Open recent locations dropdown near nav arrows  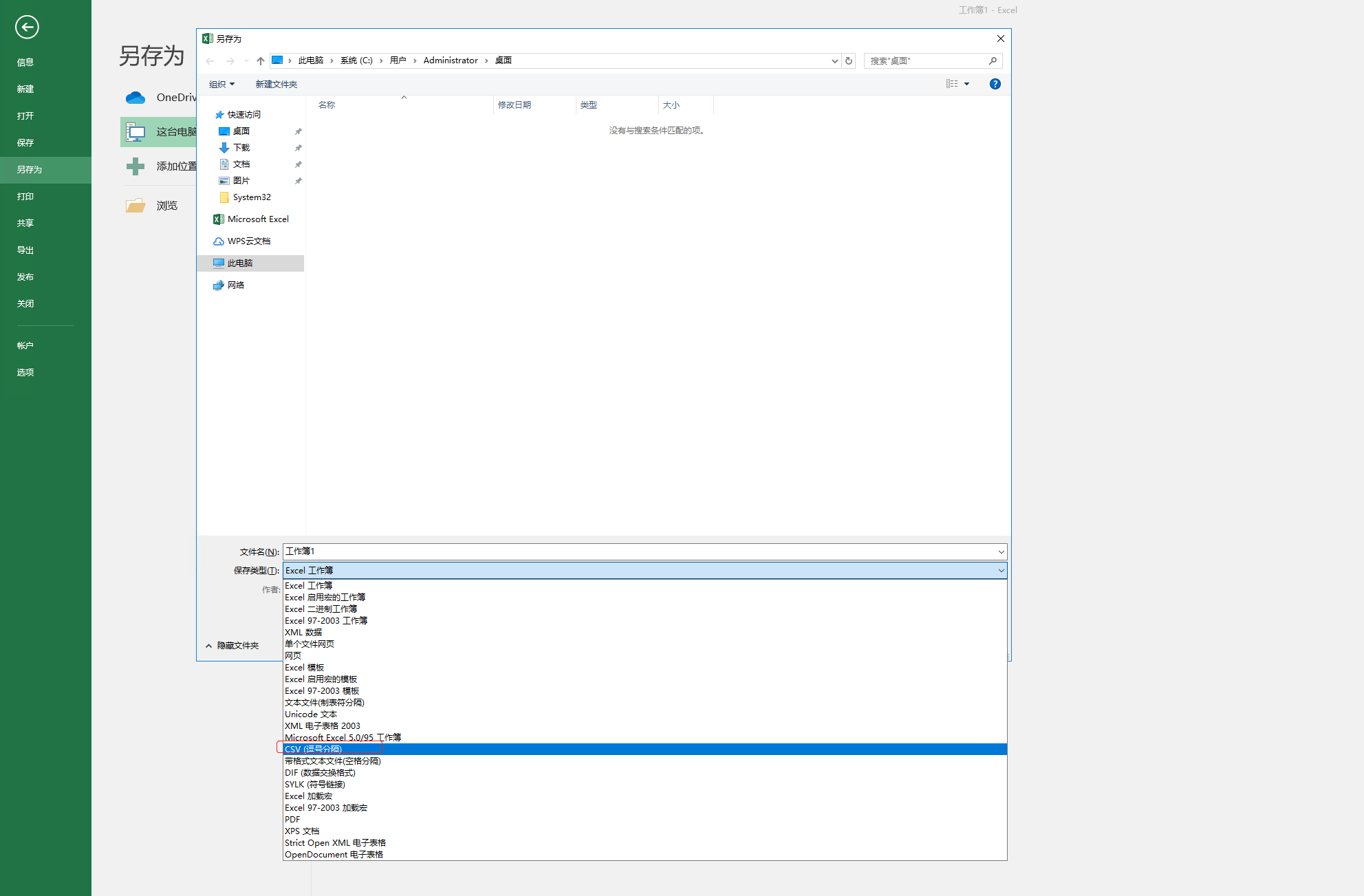[x=246, y=61]
